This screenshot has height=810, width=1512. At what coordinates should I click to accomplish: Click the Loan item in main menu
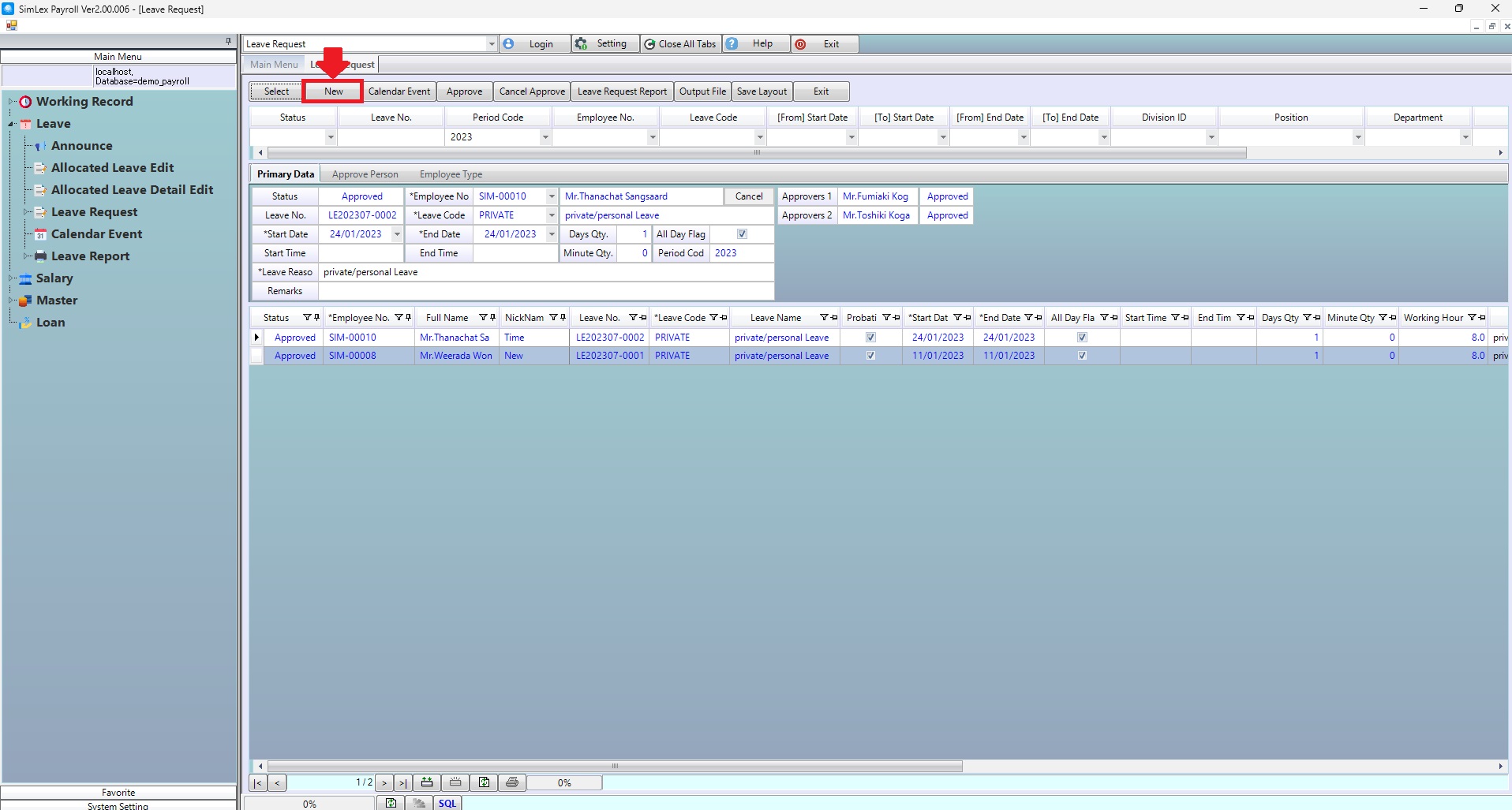coord(51,323)
